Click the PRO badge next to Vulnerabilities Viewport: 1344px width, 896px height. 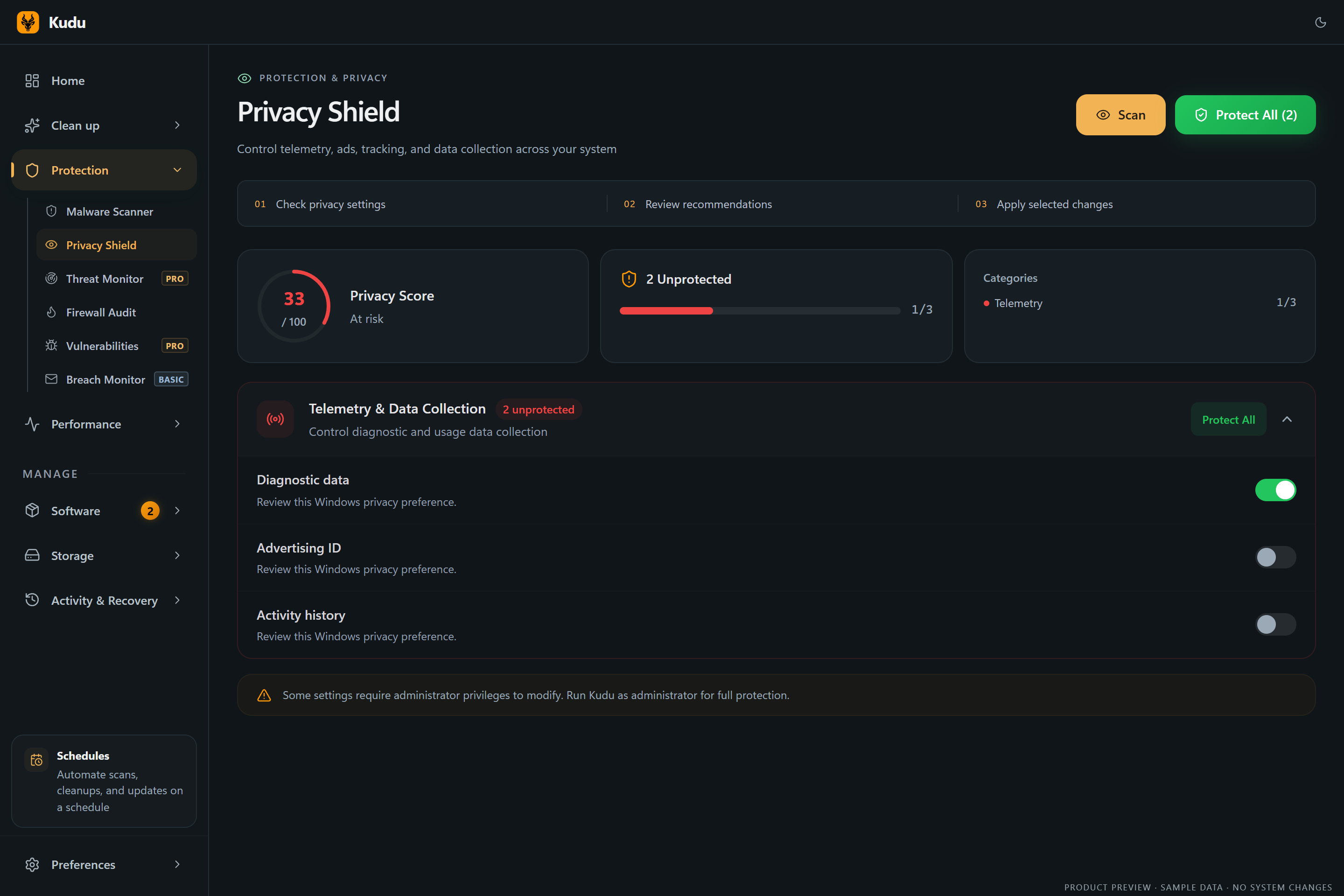point(175,346)
